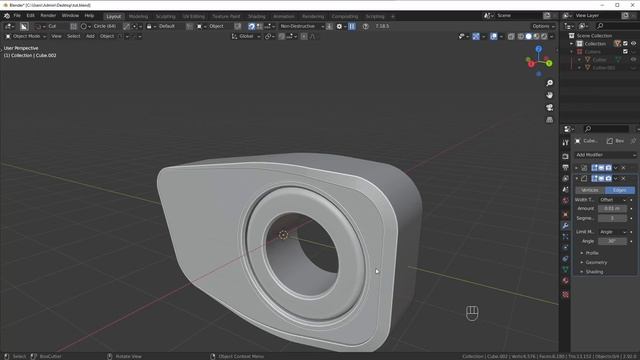The width and height of the screenshot is (640, 360).
Task: Toggle Cutters collection checkbox in outliner
Action: point(625,52)
